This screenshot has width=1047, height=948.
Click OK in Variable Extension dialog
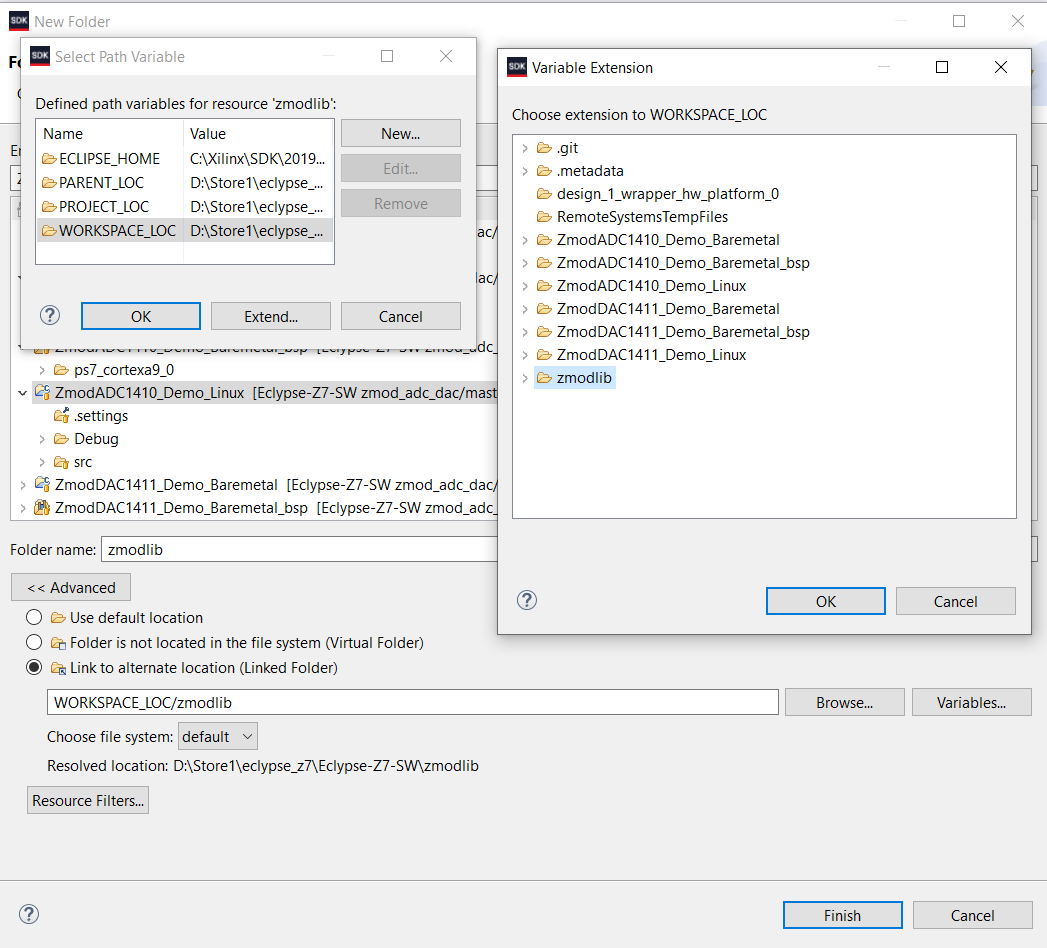[x=825, y=602]
